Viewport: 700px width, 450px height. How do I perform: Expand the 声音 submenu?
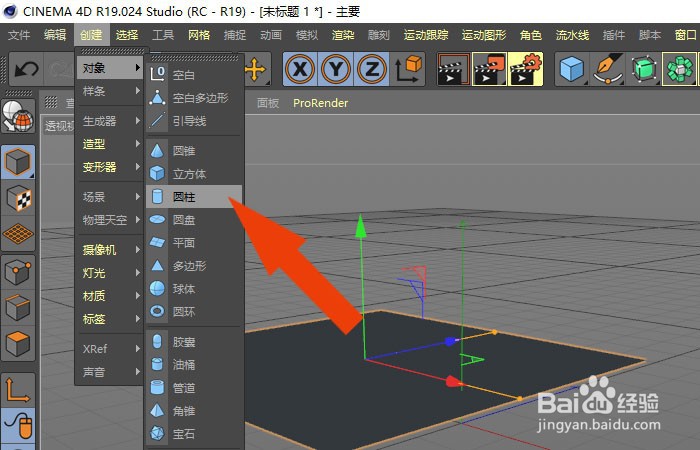[110, 372]
